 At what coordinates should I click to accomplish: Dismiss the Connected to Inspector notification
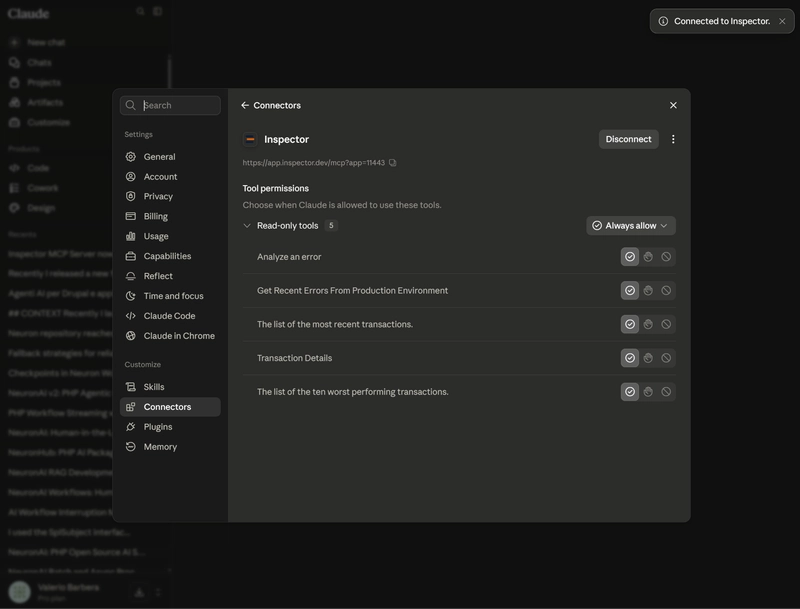click(x=782, y=21)
